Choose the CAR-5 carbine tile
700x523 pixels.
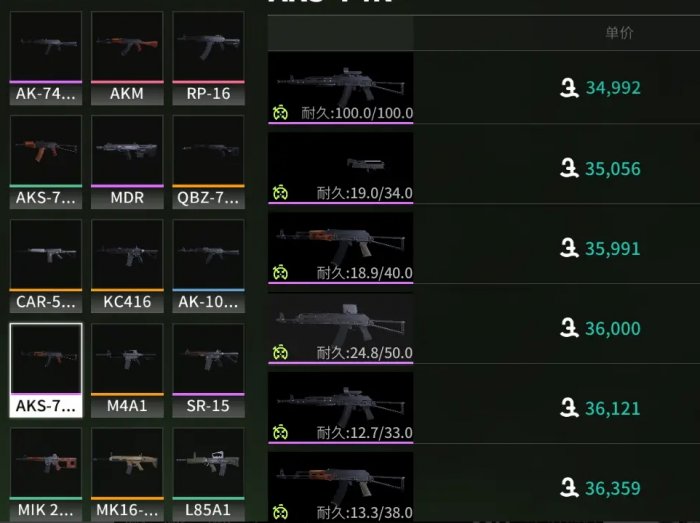(46, 266)
